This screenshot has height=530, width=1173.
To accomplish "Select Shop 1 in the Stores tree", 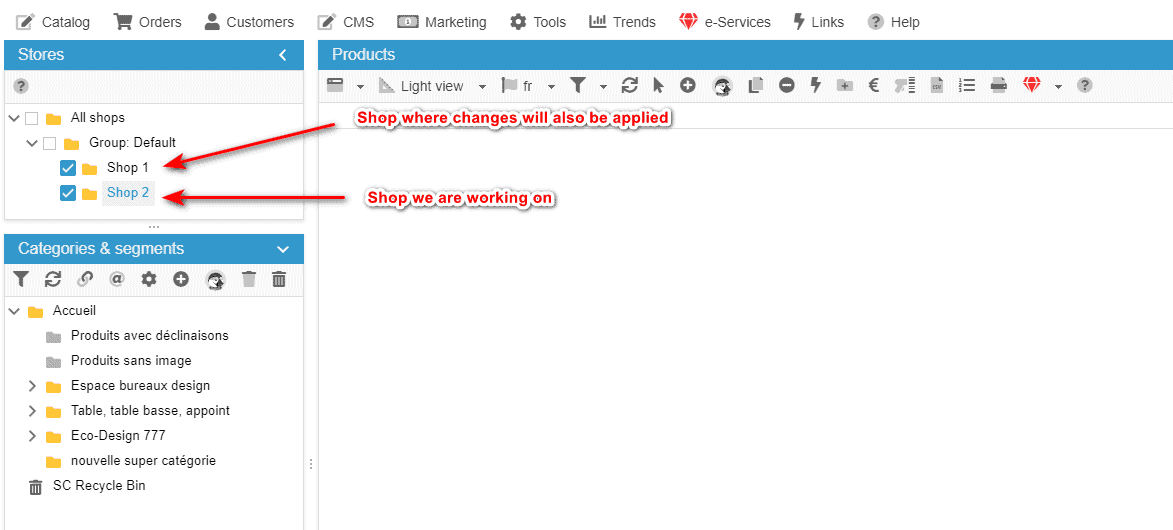I will pyautogui.click(x=128, y=168).
